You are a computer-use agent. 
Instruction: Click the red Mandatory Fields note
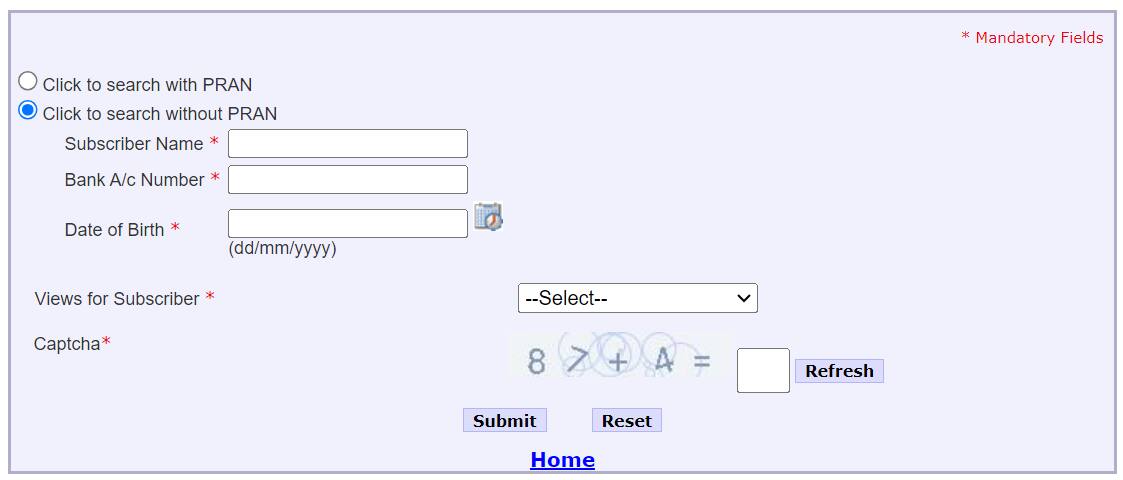1032,38
